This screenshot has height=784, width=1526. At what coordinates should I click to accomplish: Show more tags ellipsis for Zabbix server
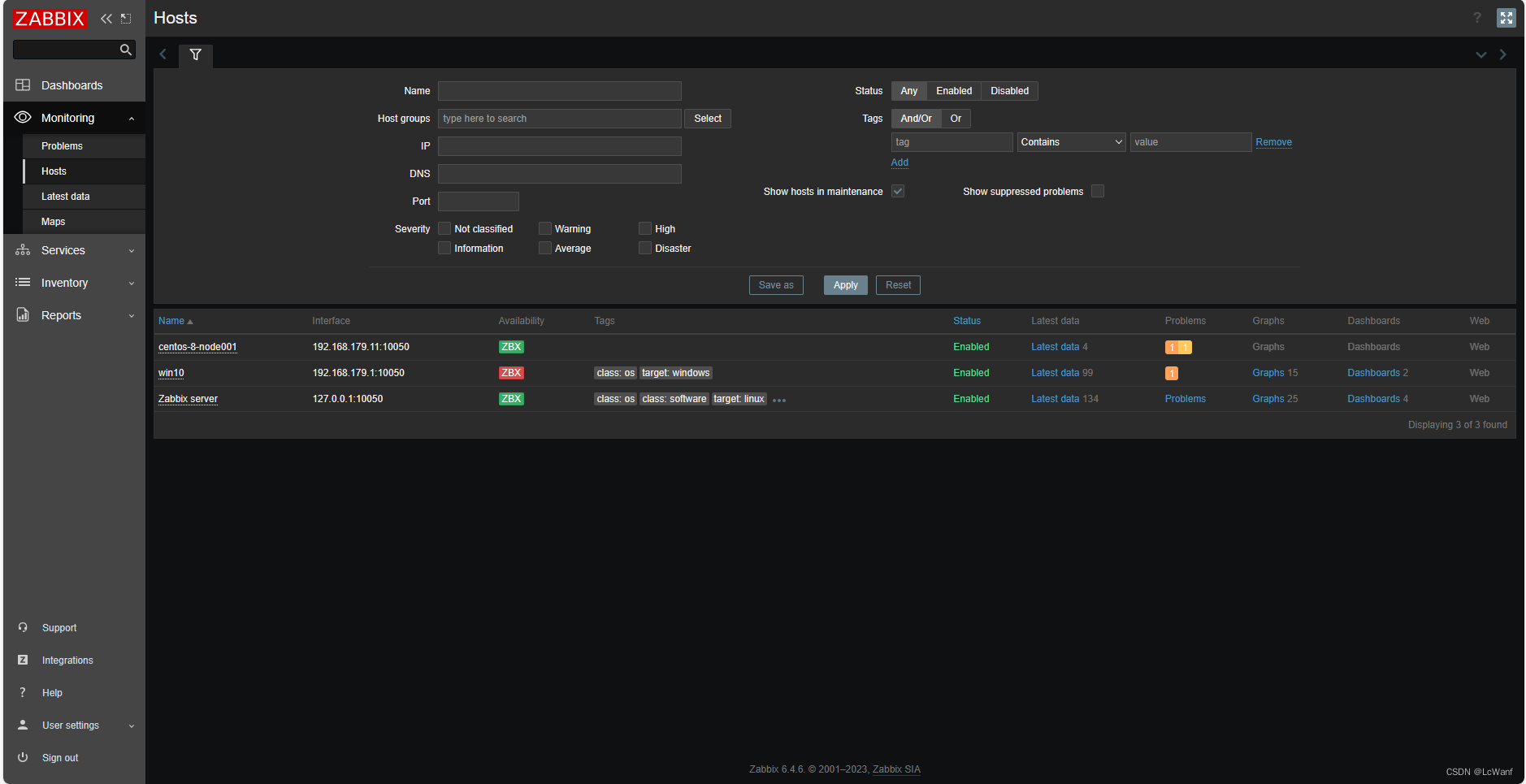779,401
